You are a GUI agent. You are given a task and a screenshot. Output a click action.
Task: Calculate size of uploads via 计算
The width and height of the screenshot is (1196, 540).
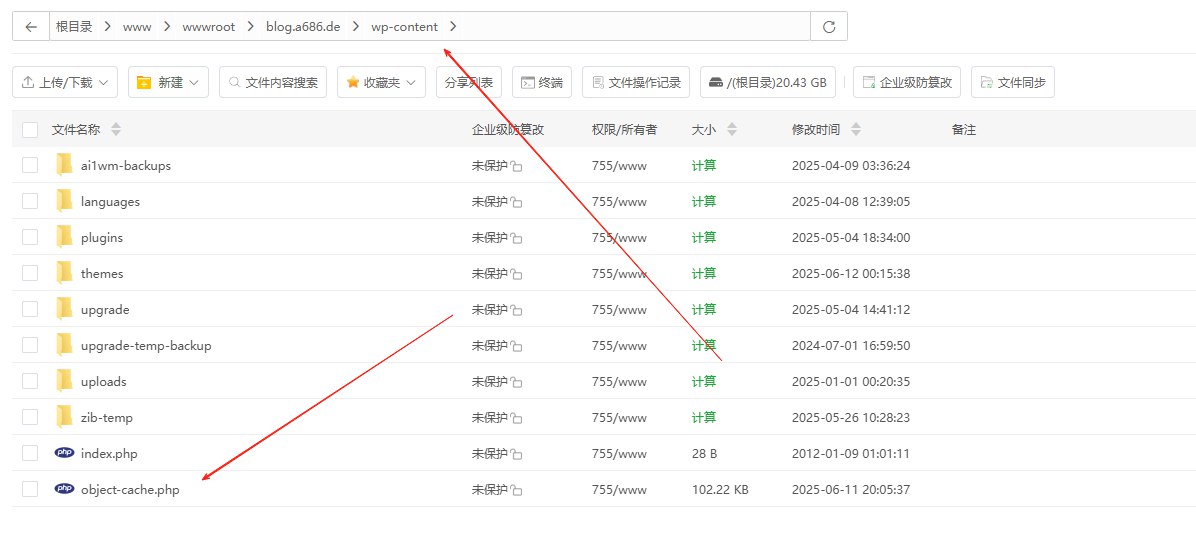click(x=703, y=381)
